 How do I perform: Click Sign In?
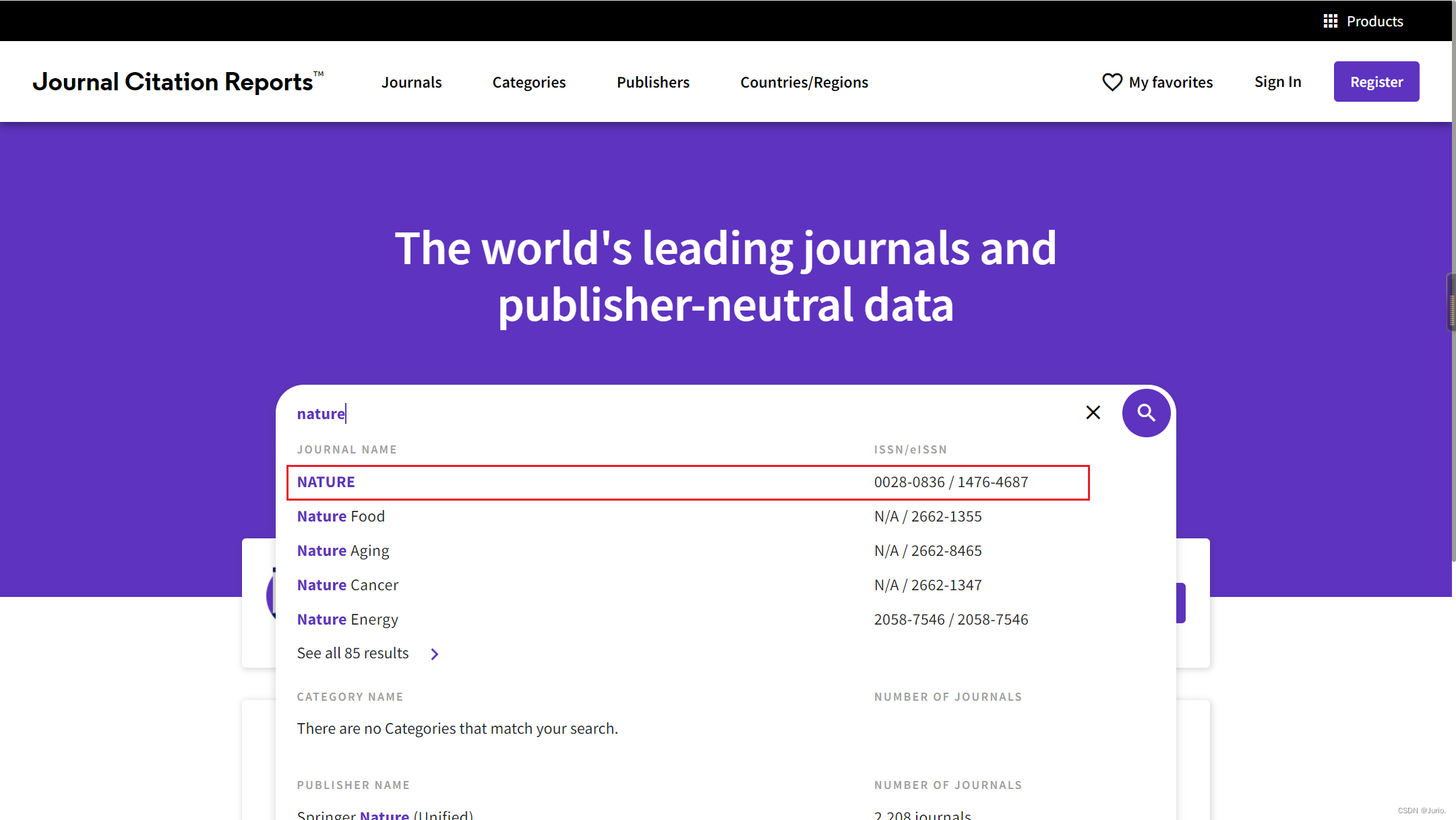pos(1277,82)
